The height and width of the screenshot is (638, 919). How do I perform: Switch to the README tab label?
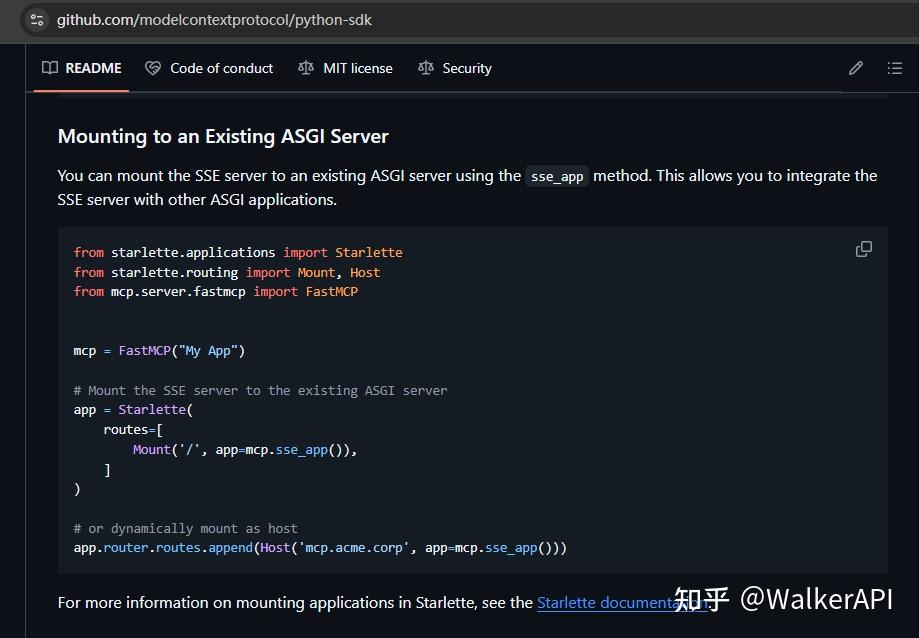click(x=93, y=68)
